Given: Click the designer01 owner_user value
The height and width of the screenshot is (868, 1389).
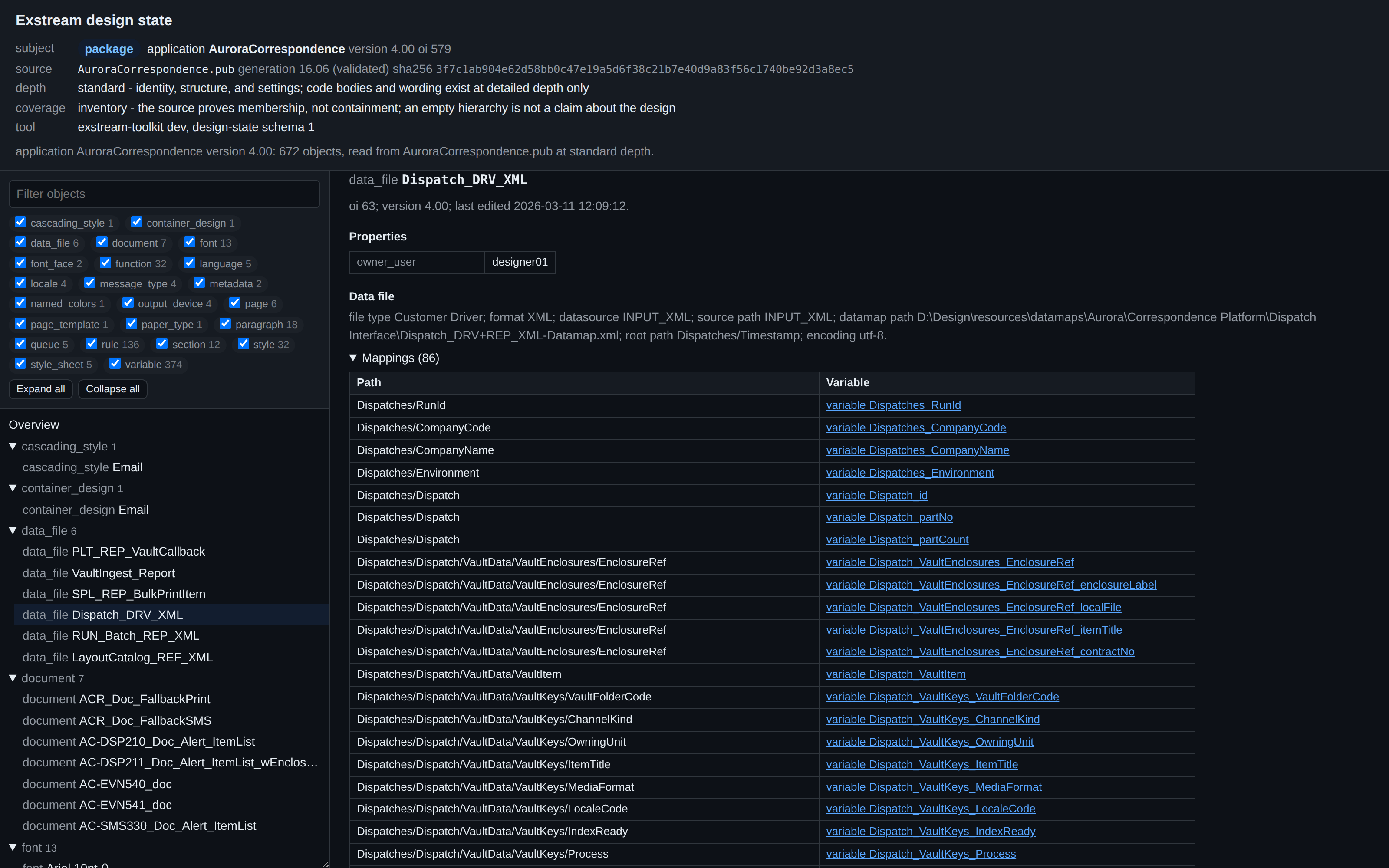Looking at the screenshot, I should point(520,262).
